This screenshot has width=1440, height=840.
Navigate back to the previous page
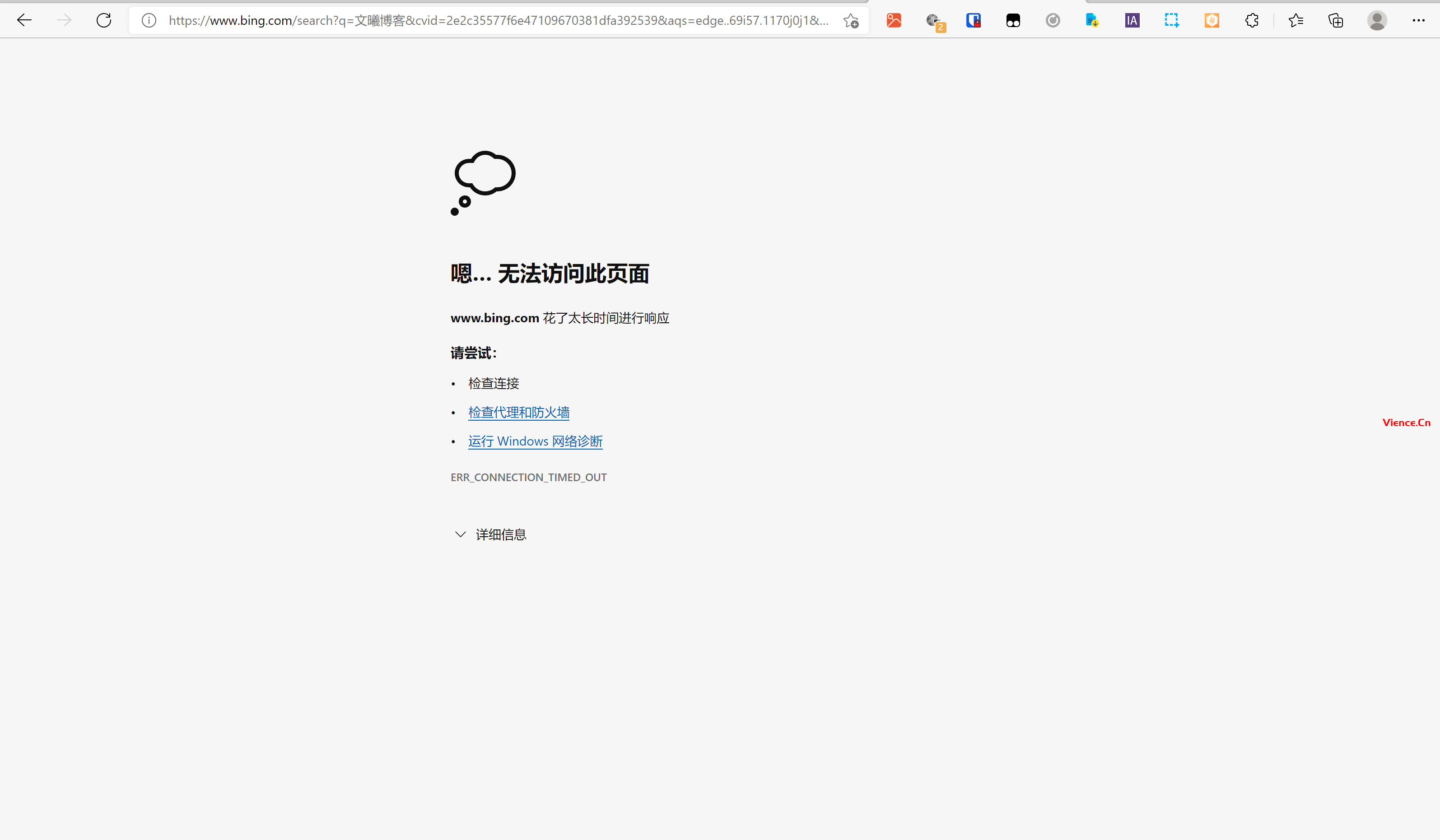(24, 20)
